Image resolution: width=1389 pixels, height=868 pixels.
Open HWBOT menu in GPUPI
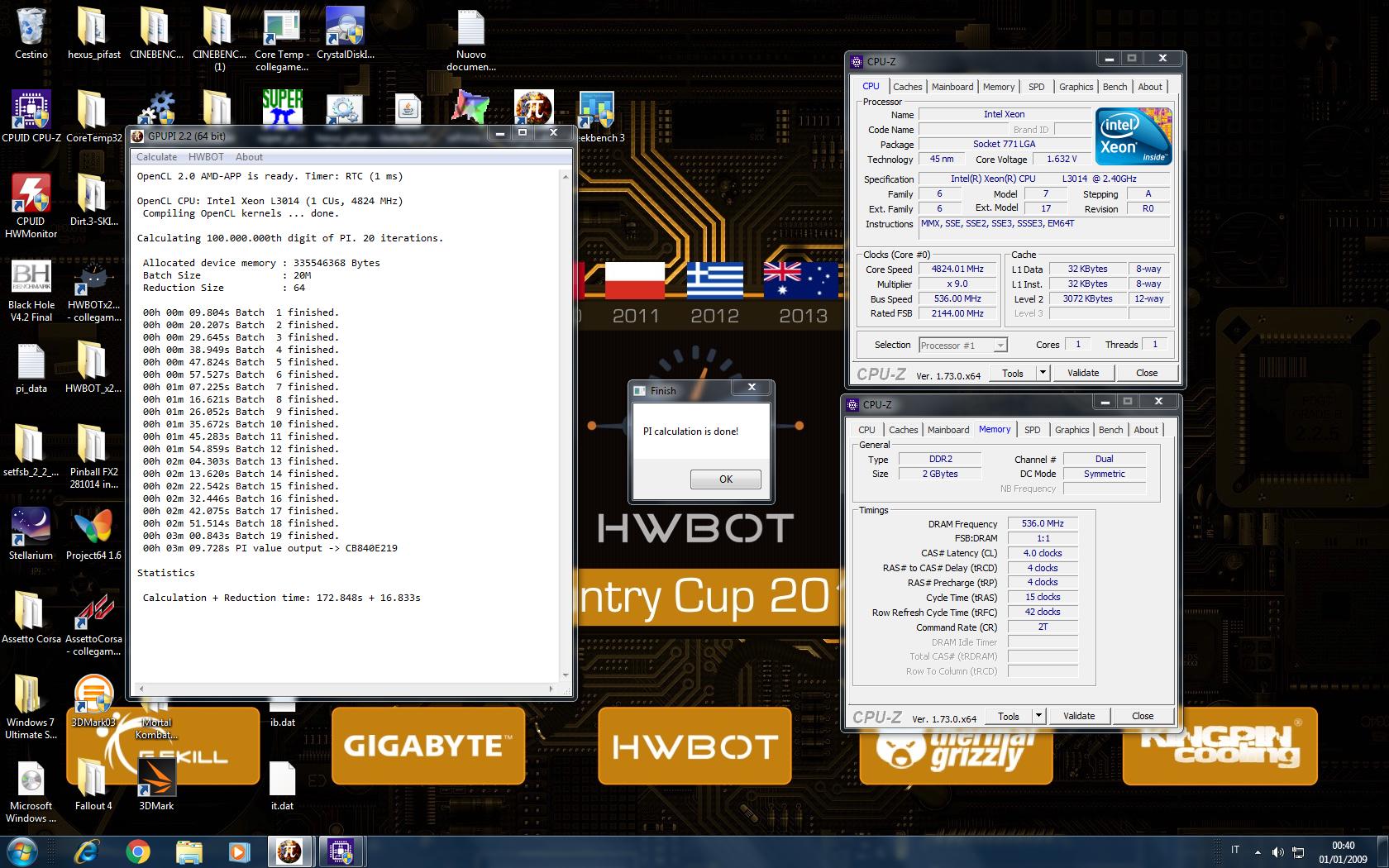(x=206, y=157)
